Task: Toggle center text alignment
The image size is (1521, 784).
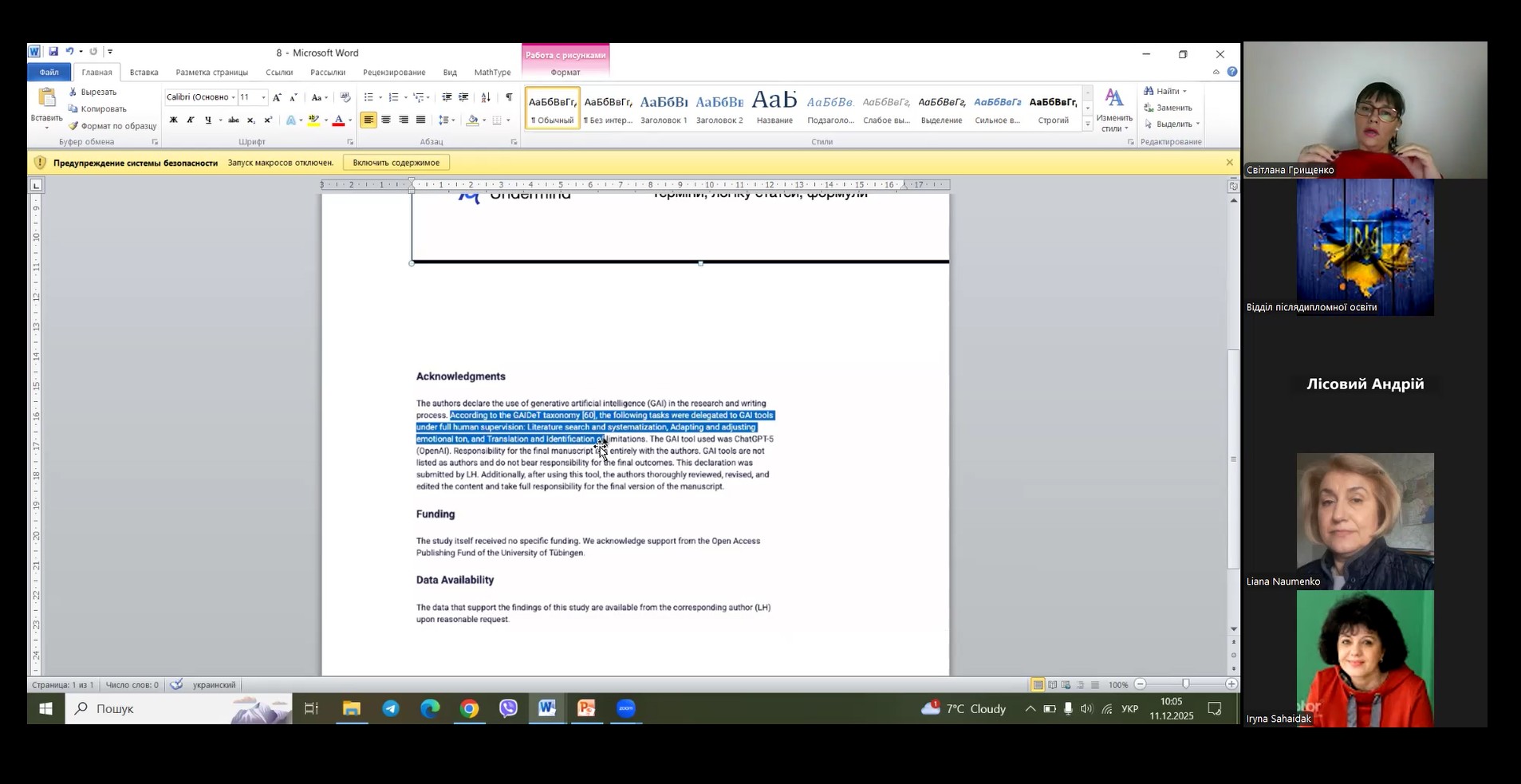Action: pos(386,120)
